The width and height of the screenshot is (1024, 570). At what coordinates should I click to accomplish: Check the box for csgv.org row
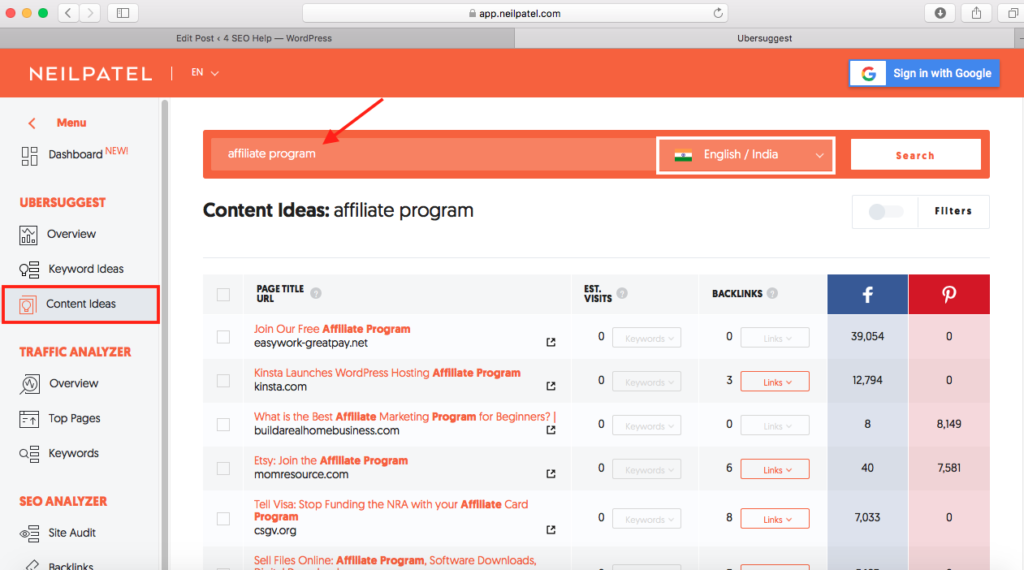point(223,518)
